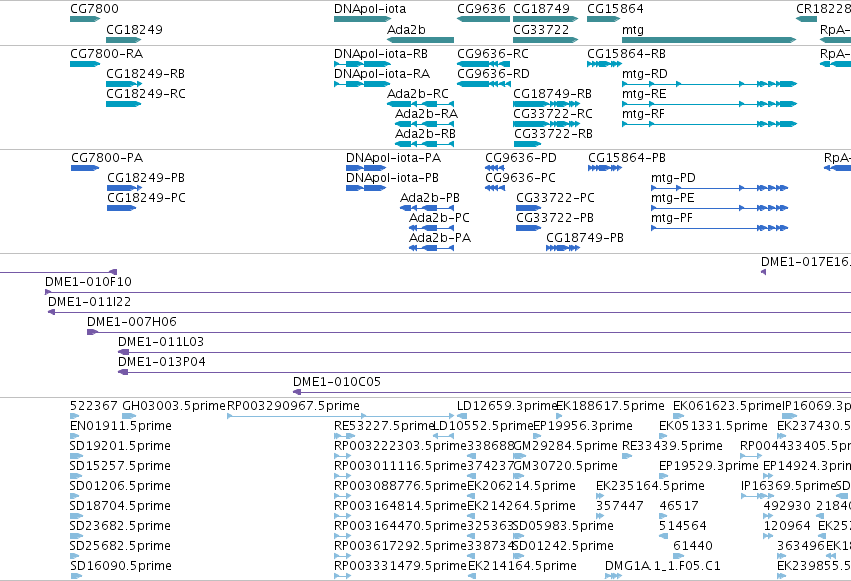Image resolution: width=851 pixels, height=581 pixels.
Task: Select the mtg-RD transcript
Action: pos(709,84)
